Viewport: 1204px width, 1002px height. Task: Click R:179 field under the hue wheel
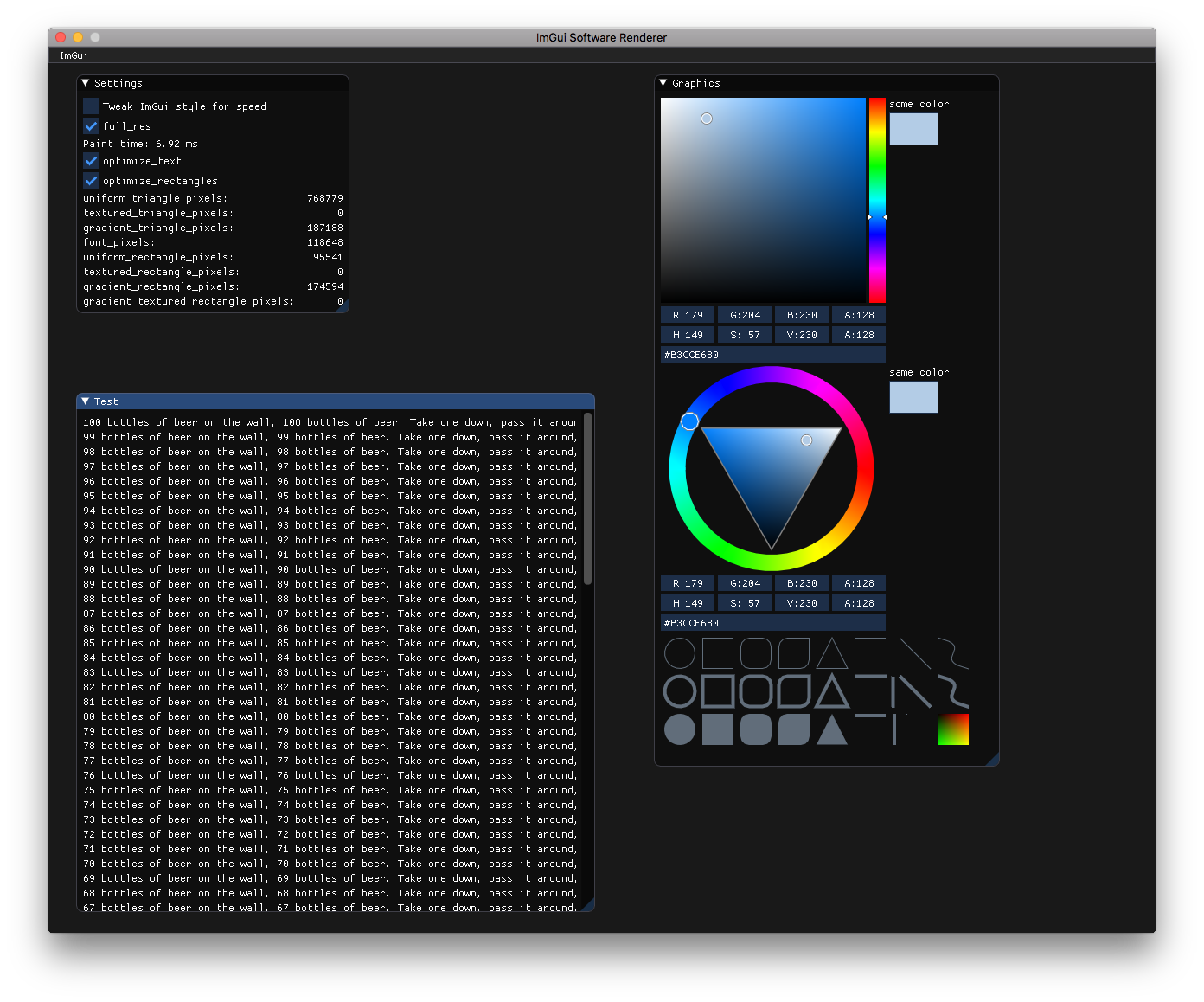click(688, 583)
